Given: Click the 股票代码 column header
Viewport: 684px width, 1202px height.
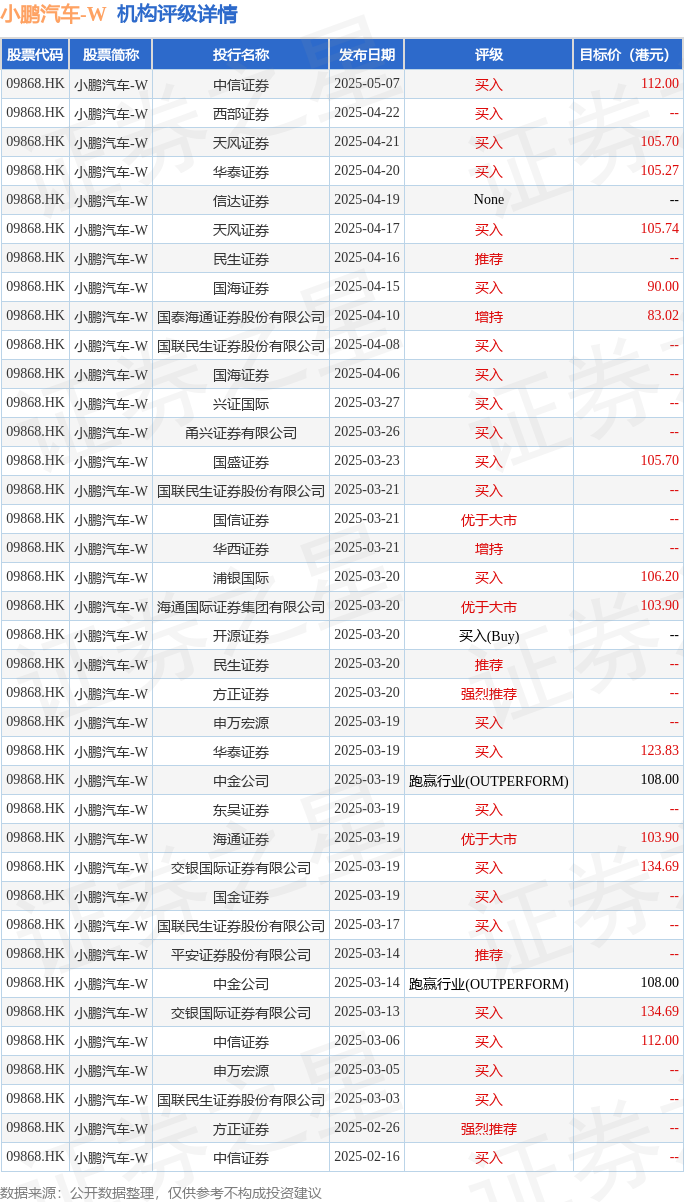Looking at the screenshot, I should pyautogui.click(x=35, y=55).
